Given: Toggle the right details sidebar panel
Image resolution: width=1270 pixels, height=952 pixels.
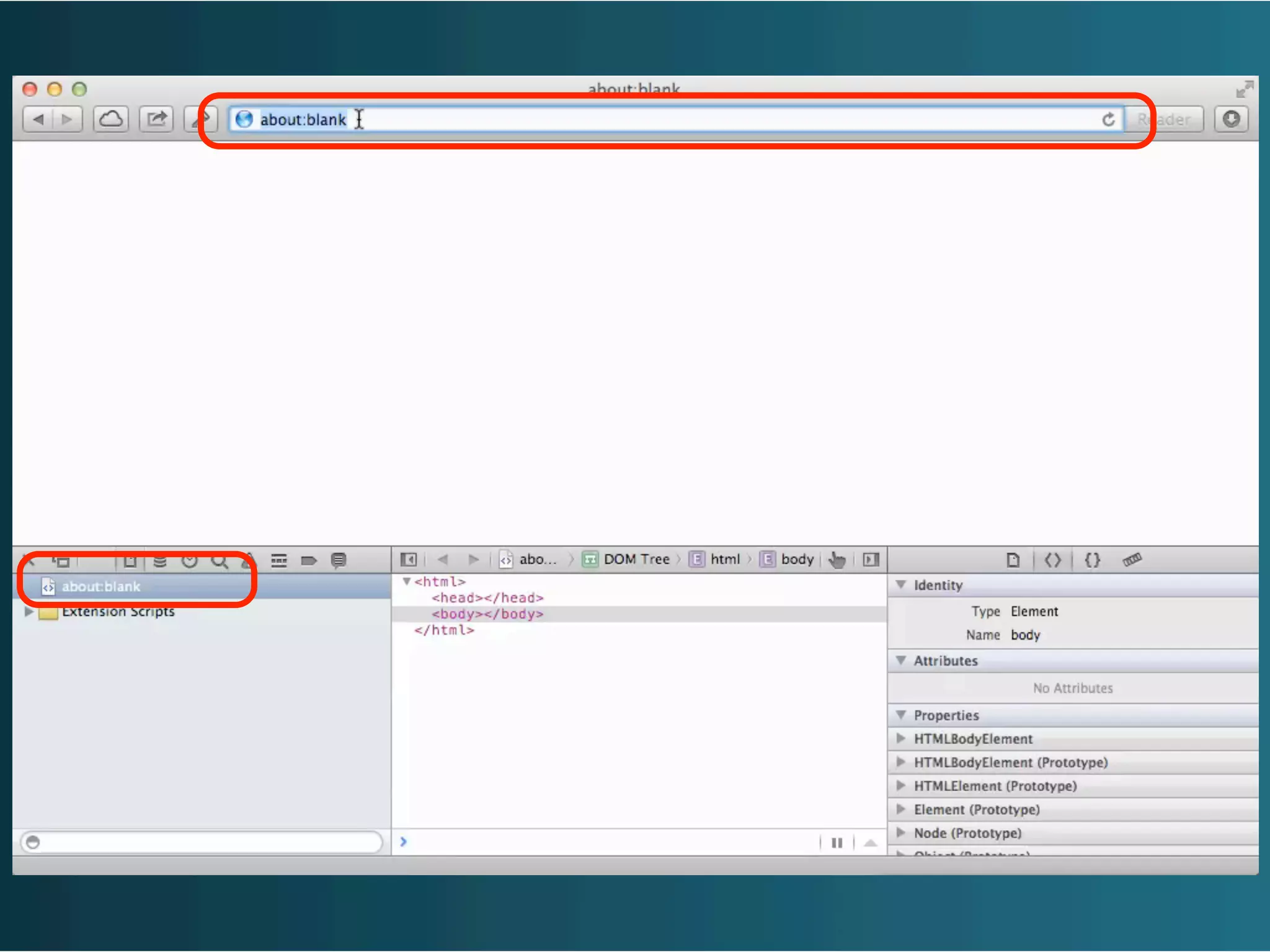Looking at the screenshot, I should (x=871, y=560).
